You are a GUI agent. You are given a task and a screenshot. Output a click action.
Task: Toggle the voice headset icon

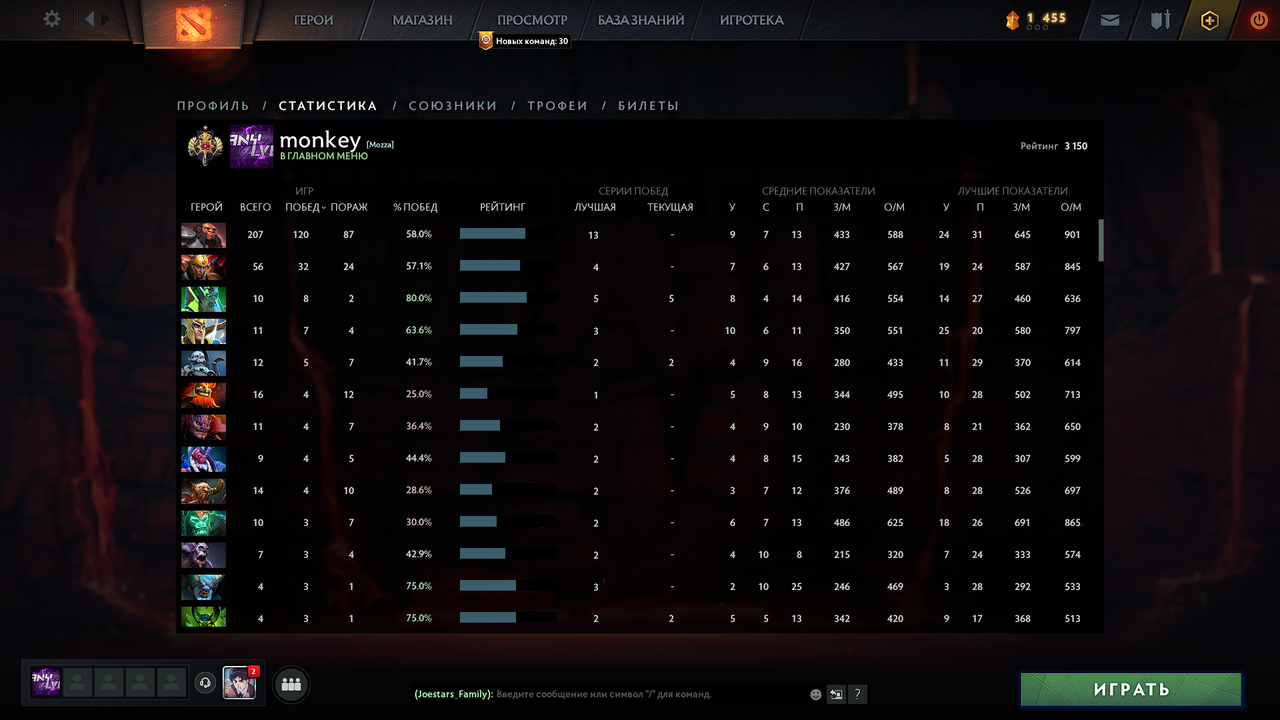click(x=205, y=683)
